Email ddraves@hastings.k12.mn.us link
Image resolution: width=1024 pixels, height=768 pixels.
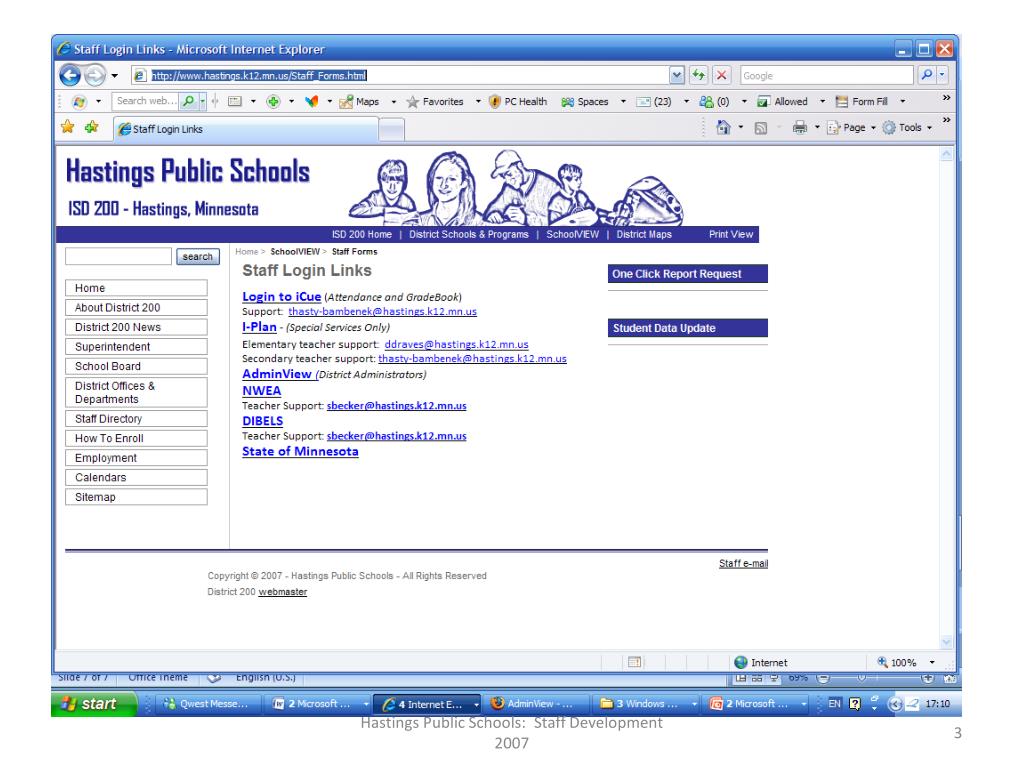pyautogui.click(x=456, y=344)
